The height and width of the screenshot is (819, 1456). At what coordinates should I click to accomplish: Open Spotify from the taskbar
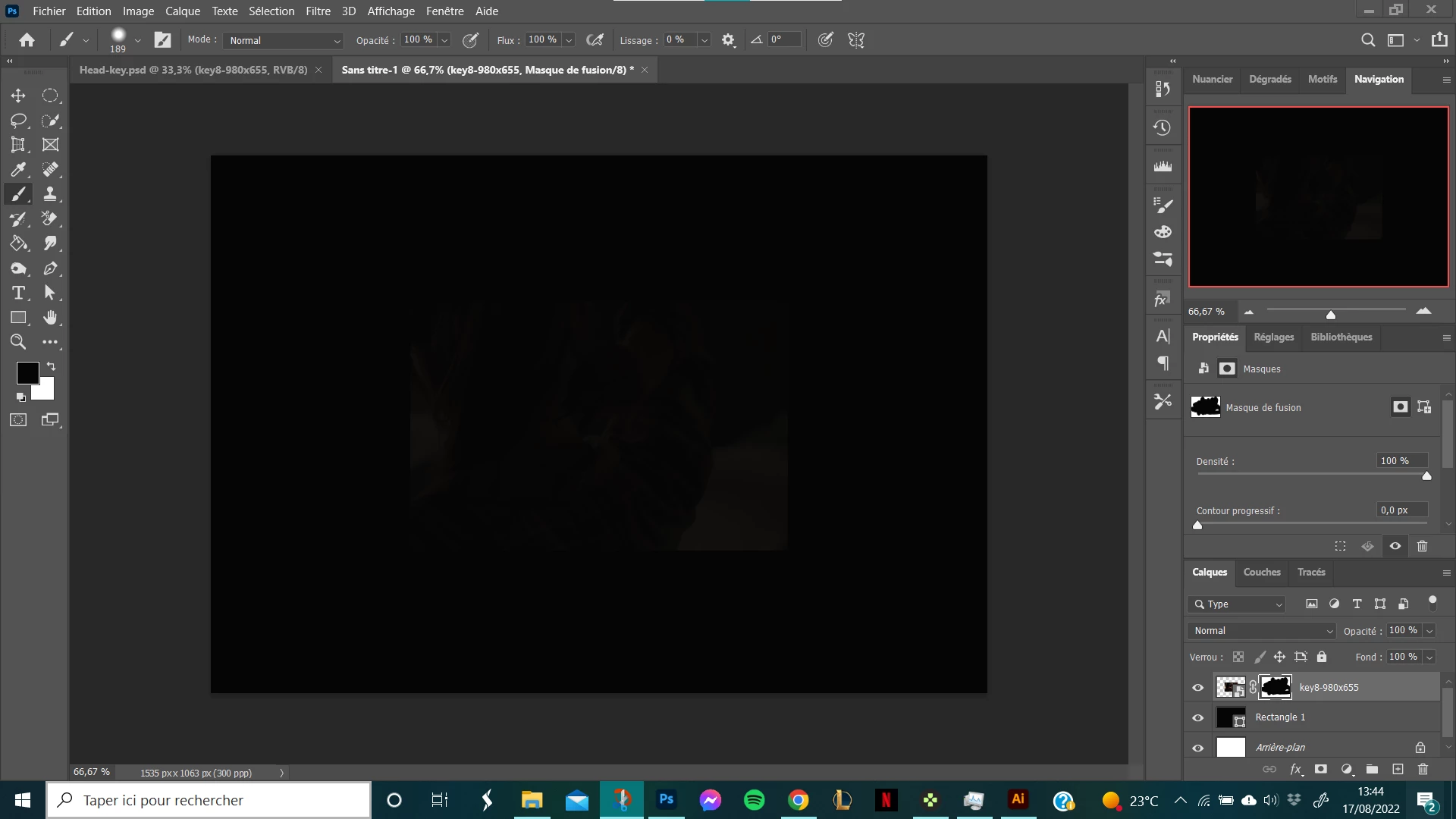(x=755, y=800)
